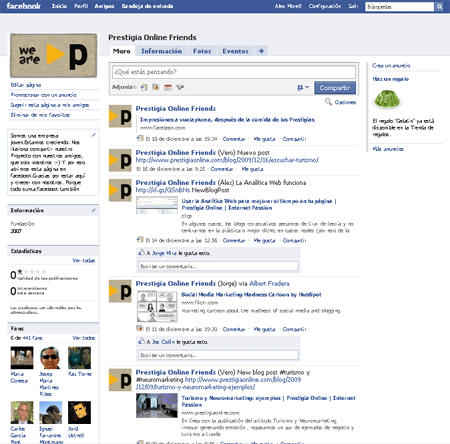Click the Compartir button
This screenshot has width=450, height=444.
click(335, 88)
